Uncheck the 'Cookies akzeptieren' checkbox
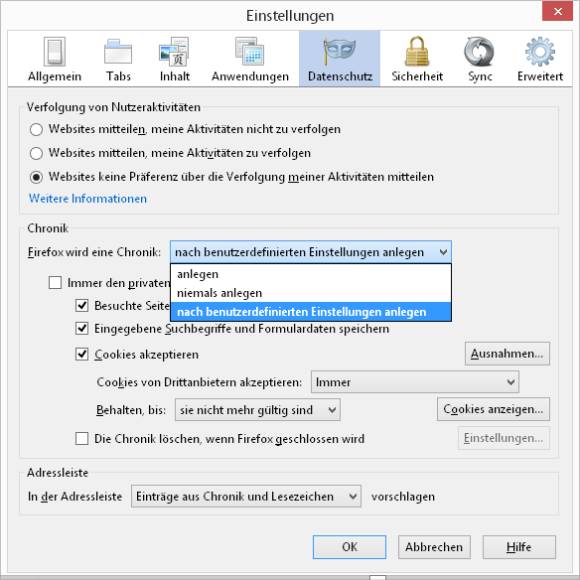580x580 pixels. (x=82, y=354)
